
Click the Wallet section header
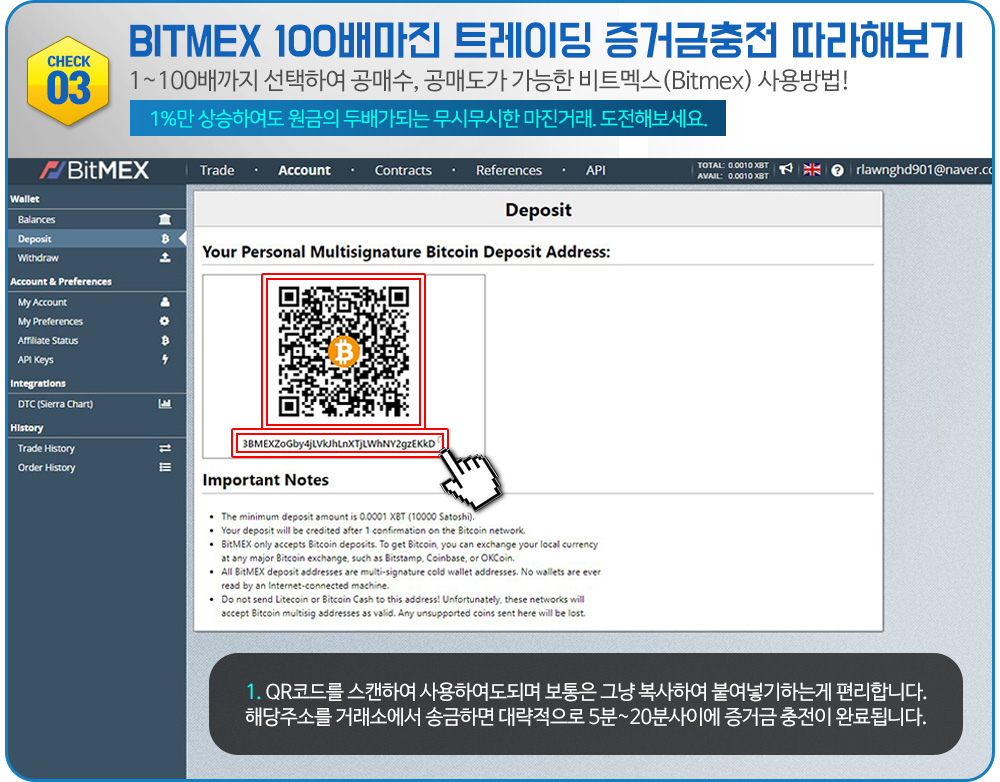tap(24, 199)
